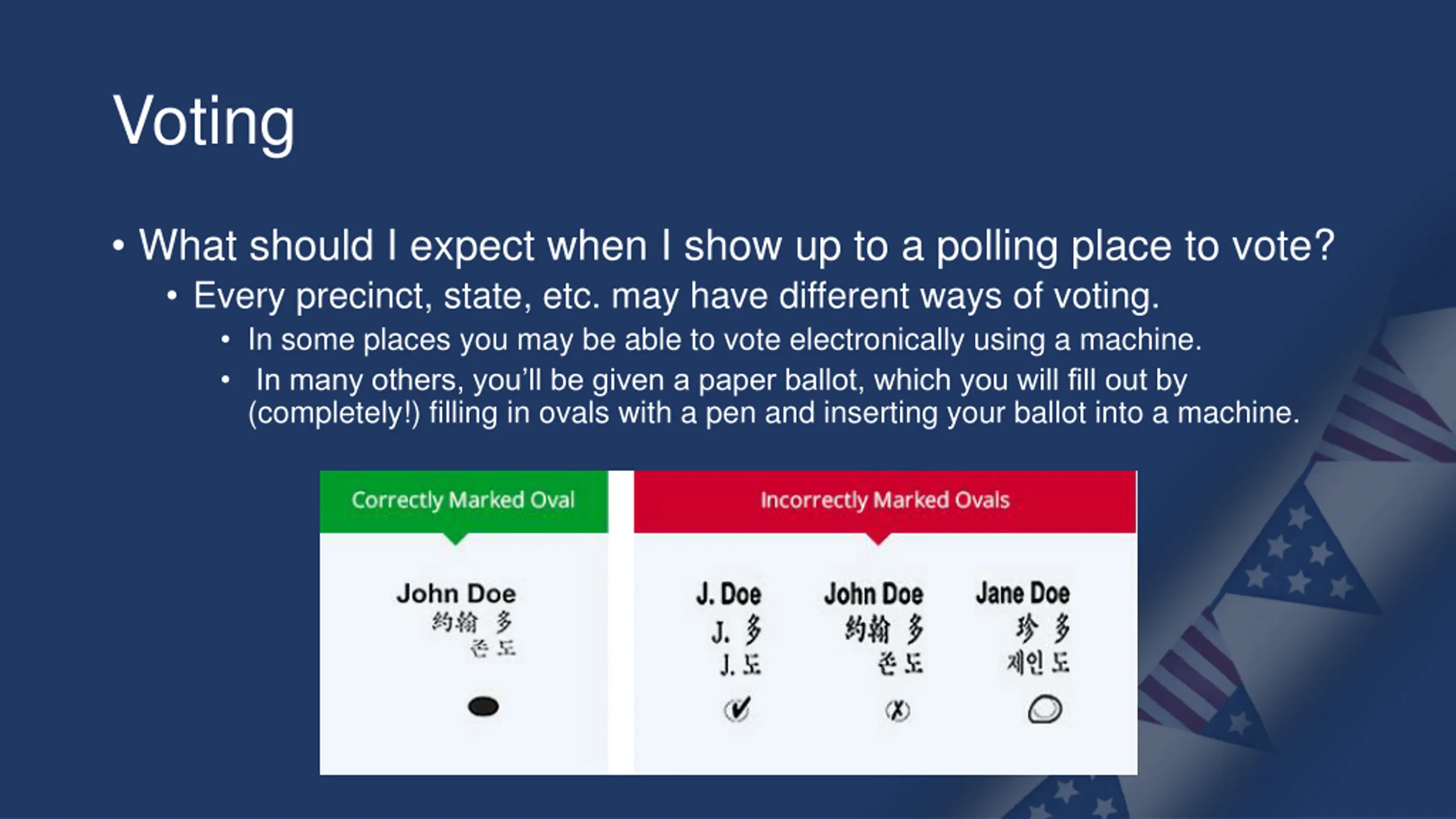This screenshot has height=819, width=1456.
Task: Click the white divider between ballot panels
Action: [621, 622]
